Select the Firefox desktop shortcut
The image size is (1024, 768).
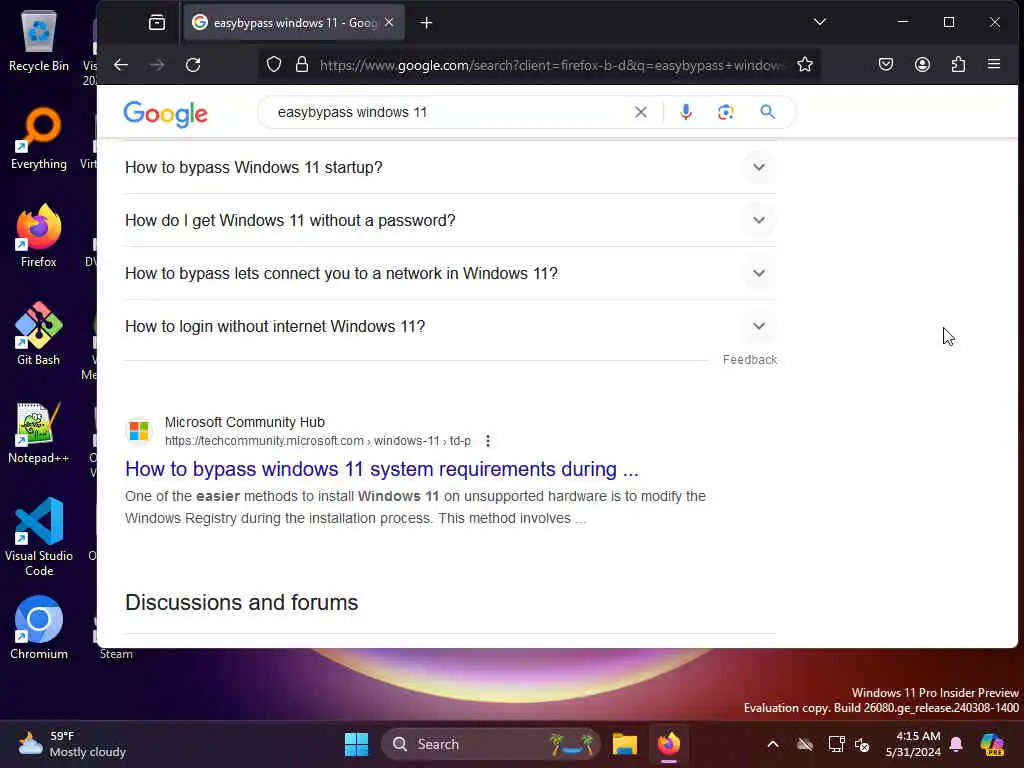click(39, 236)
